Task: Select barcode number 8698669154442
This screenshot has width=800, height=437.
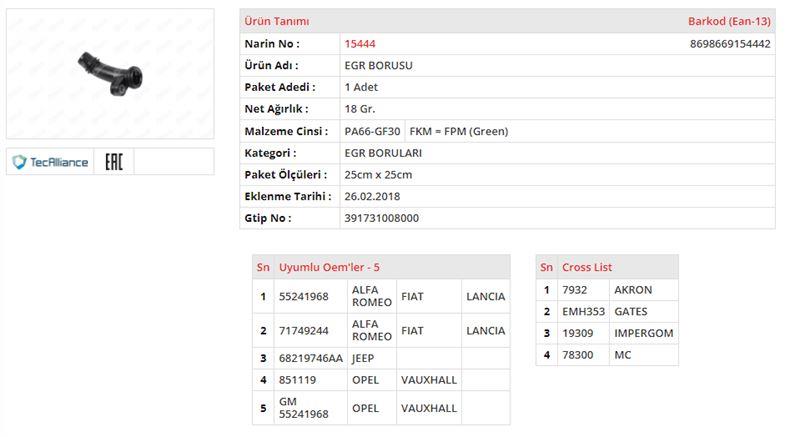Action: (x=730, y=44)
